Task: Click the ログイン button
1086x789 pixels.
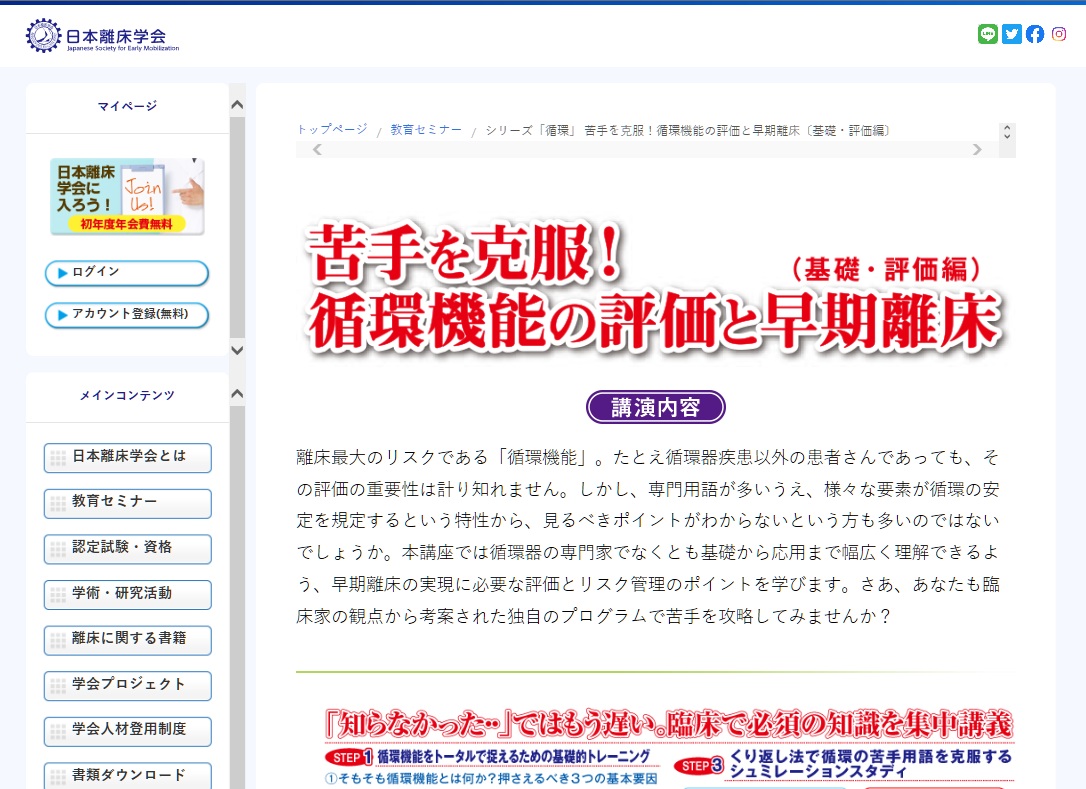Action: pyautogui.click(x=127, y=273)
